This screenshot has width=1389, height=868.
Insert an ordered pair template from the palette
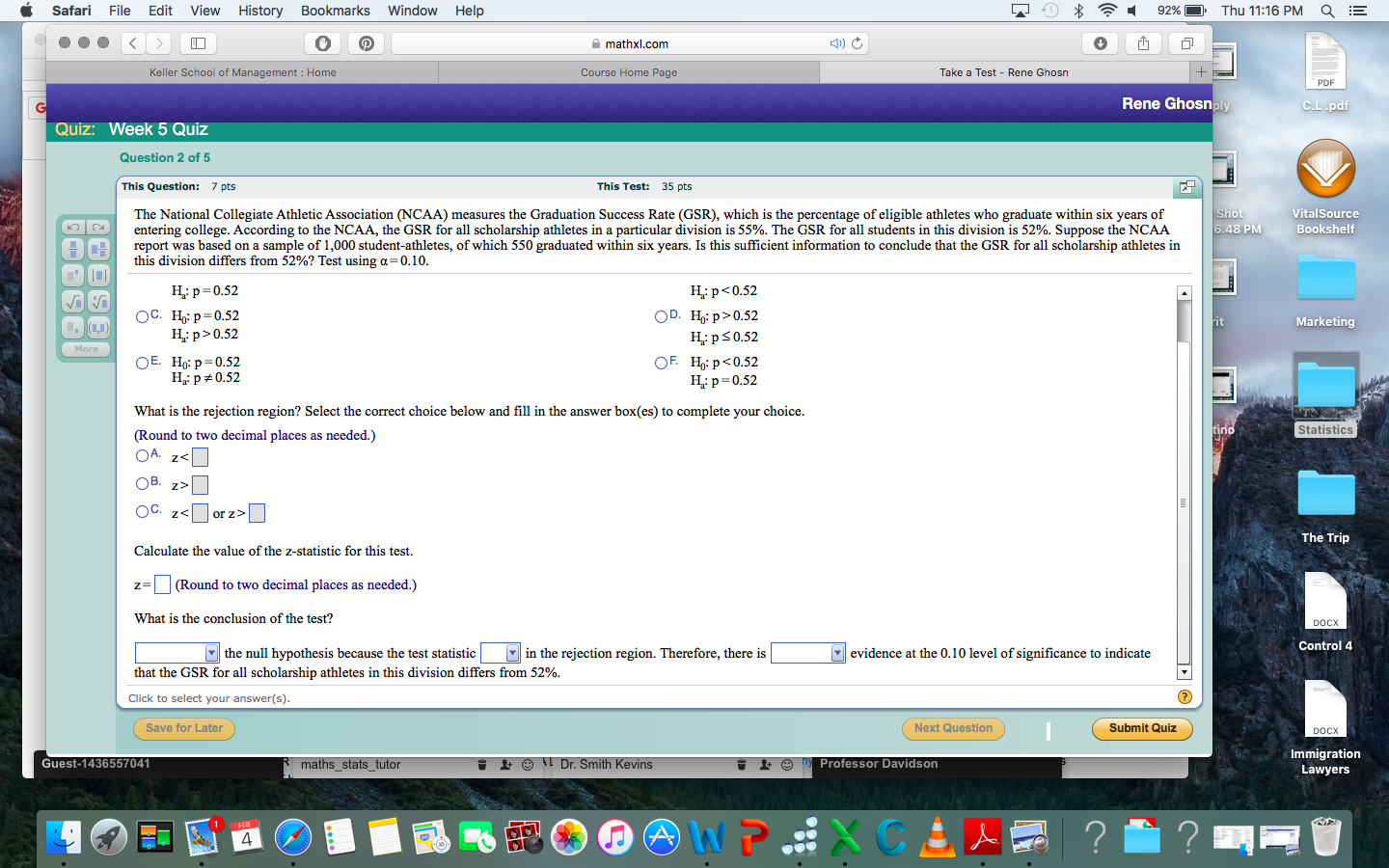coord(98,328)
